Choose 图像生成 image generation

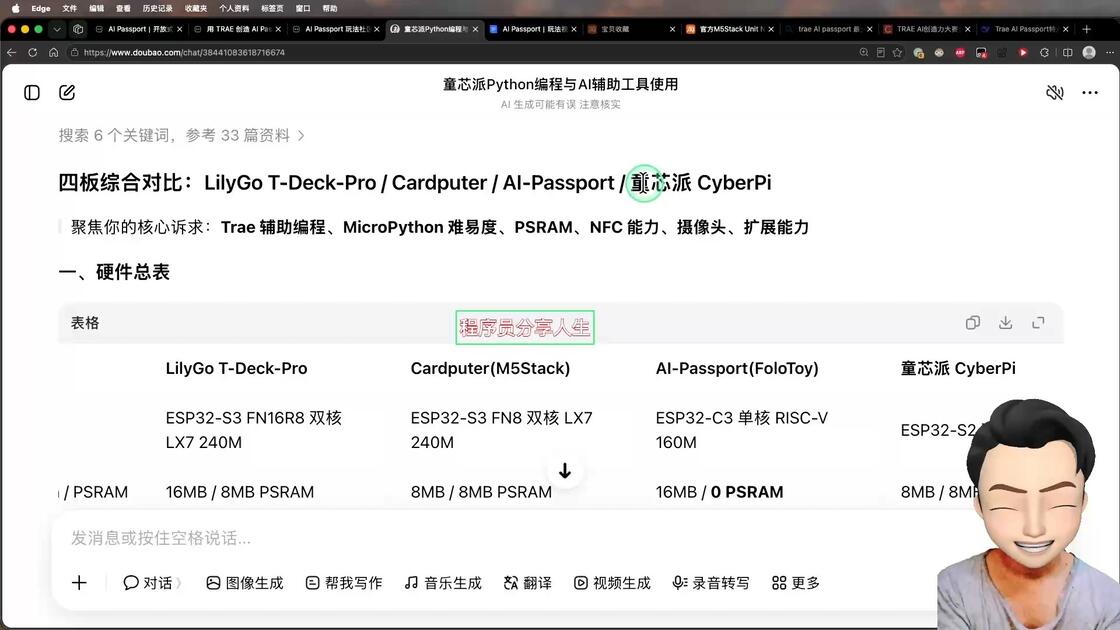point(244,583)
